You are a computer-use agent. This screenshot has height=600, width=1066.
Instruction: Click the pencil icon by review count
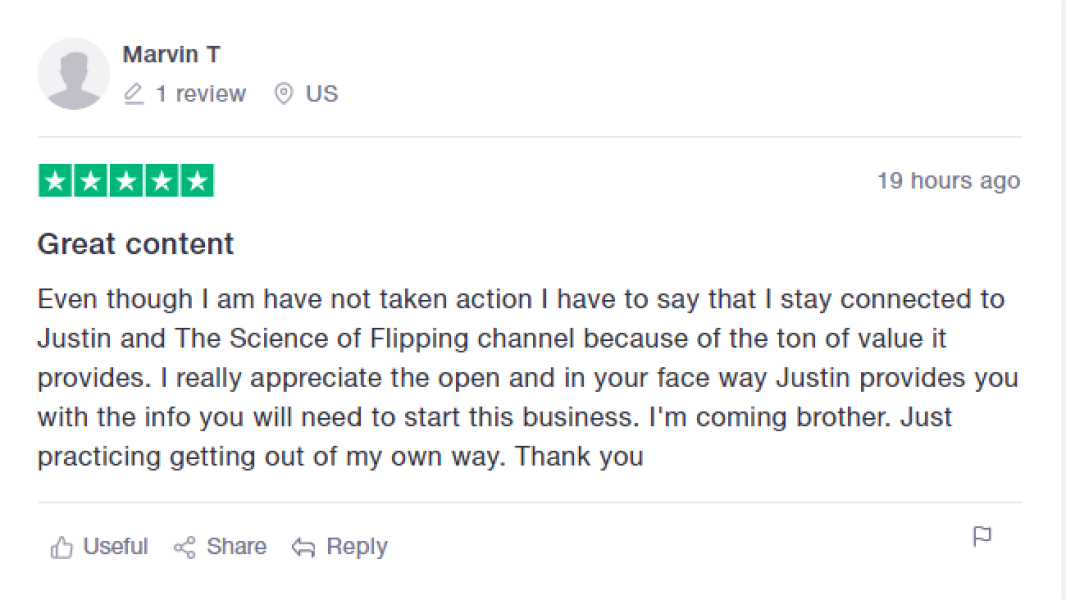point(134,94)
